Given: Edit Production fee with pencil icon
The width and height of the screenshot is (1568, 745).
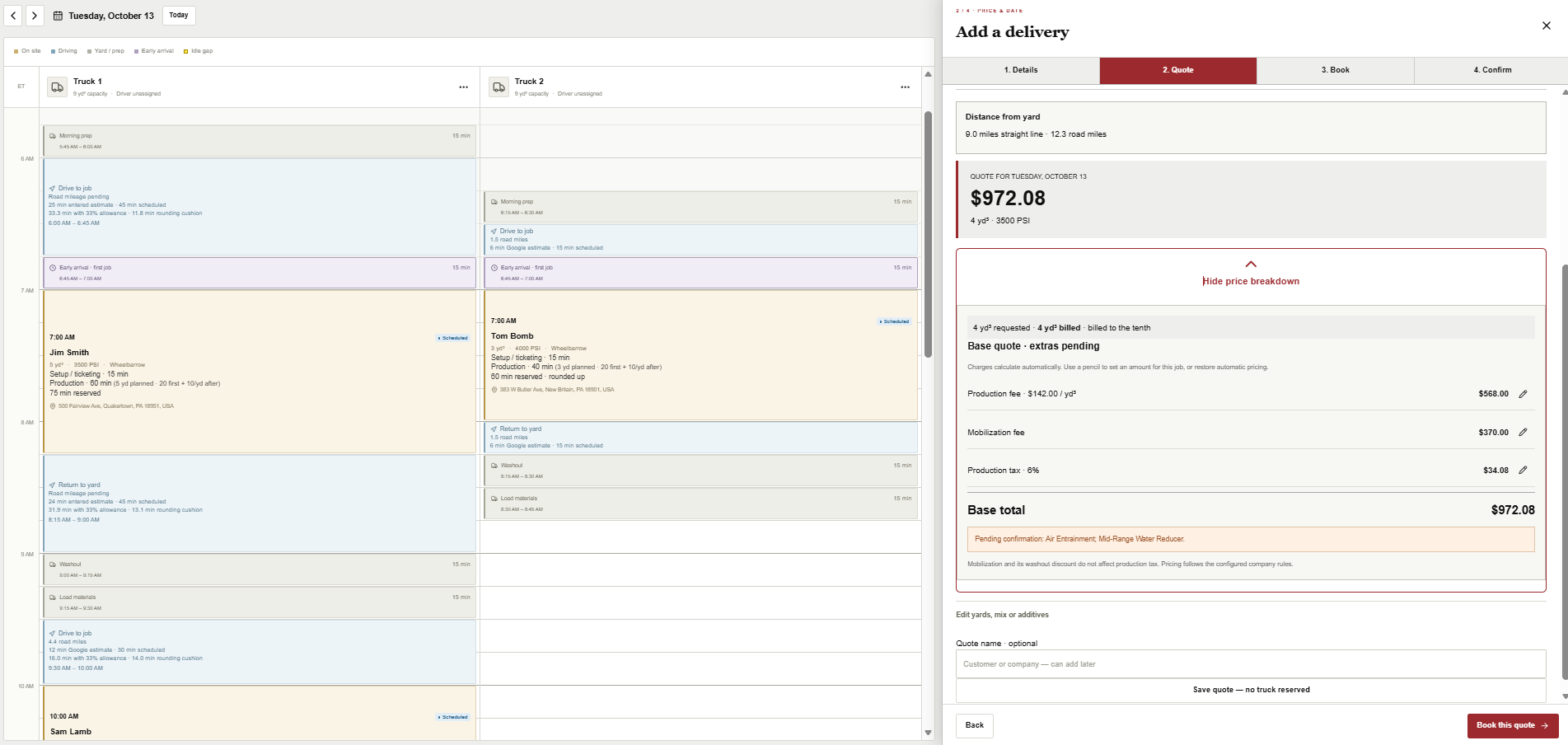Looking at the screenshot, I should tap(1523, 394).
